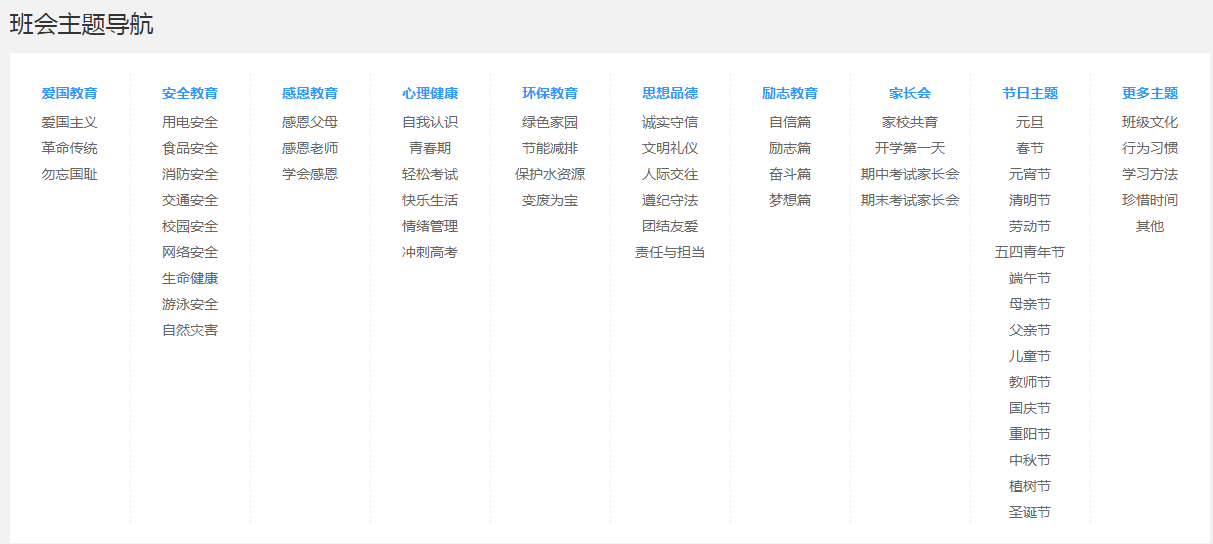Click the 节能减排 topic
Screen dimensions: 1213x544
[550, 148]
